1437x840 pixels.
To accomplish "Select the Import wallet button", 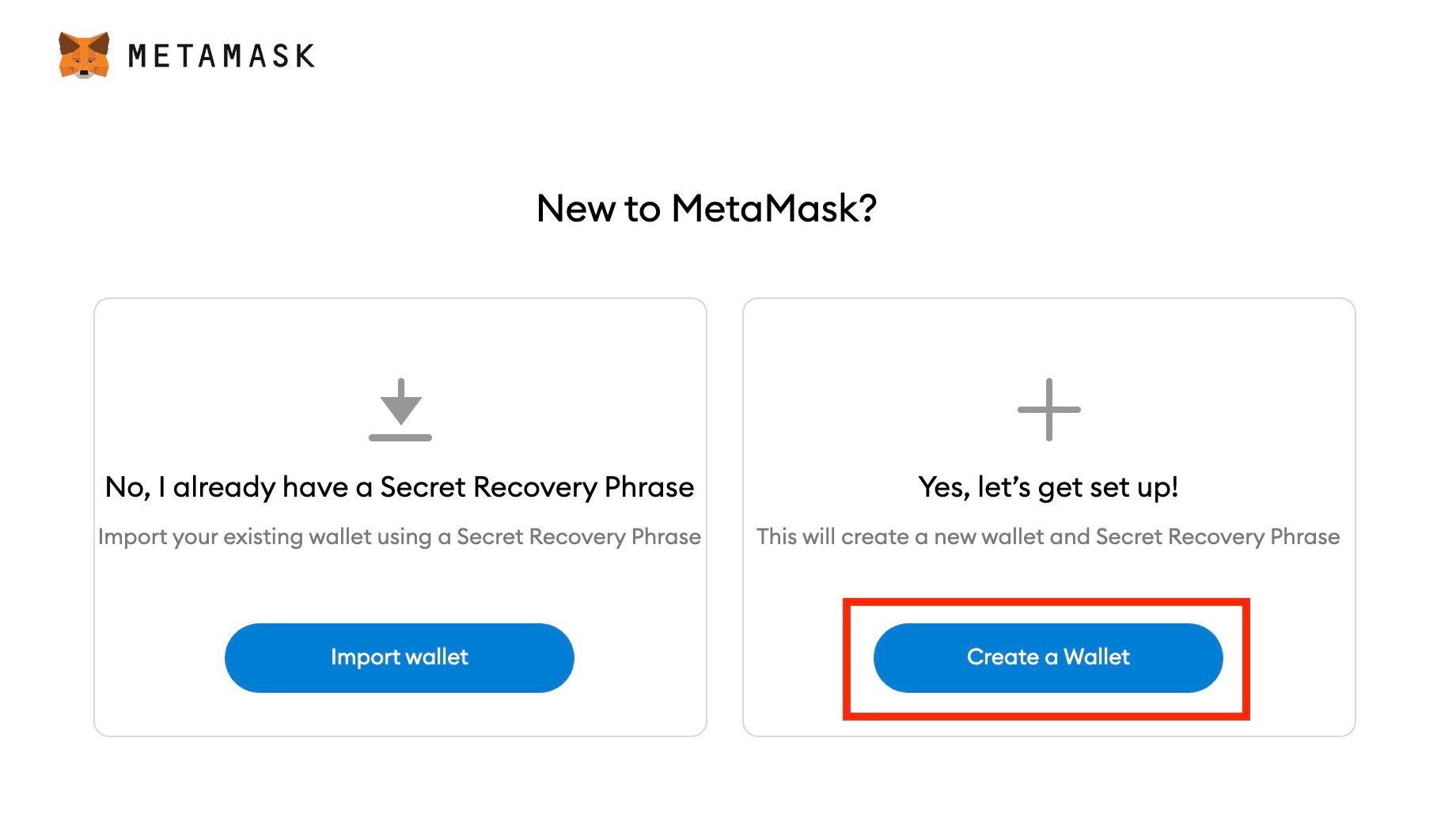I will (400, 657).
